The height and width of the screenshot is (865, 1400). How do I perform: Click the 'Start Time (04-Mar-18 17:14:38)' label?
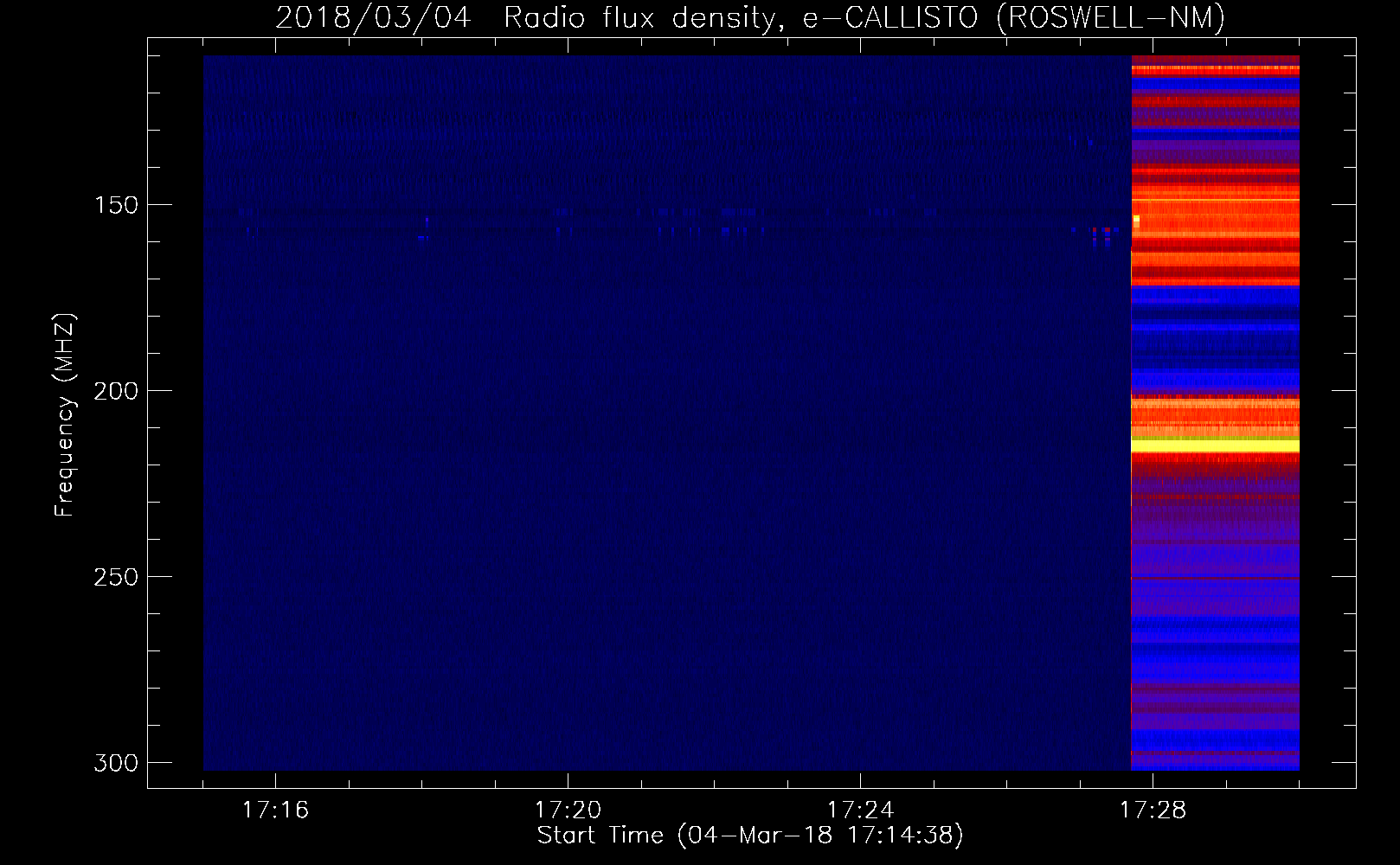pyautogui.click(x=750, y=835)
